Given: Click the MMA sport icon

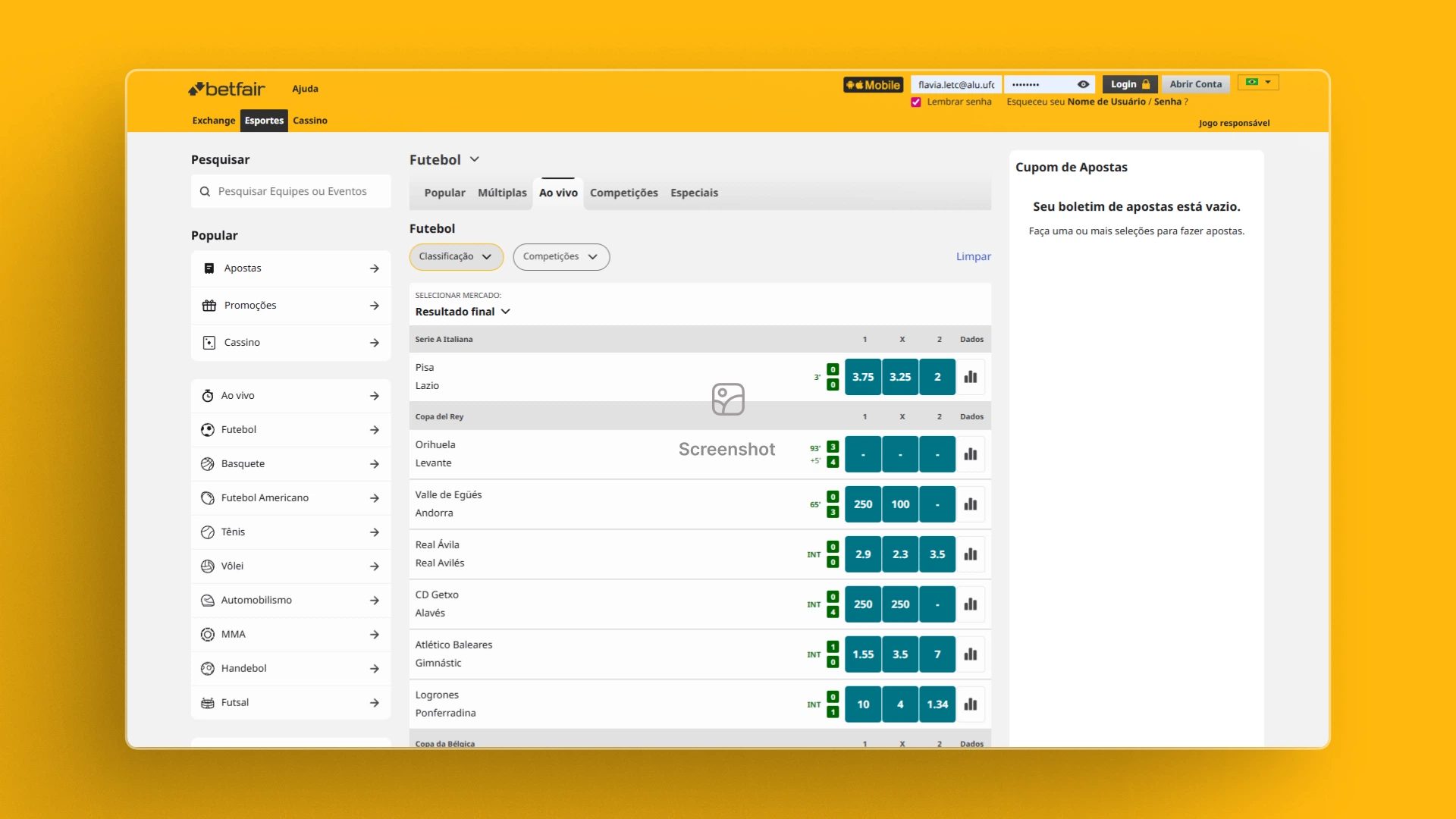Looking at the screenshot, I should point(207,634).
